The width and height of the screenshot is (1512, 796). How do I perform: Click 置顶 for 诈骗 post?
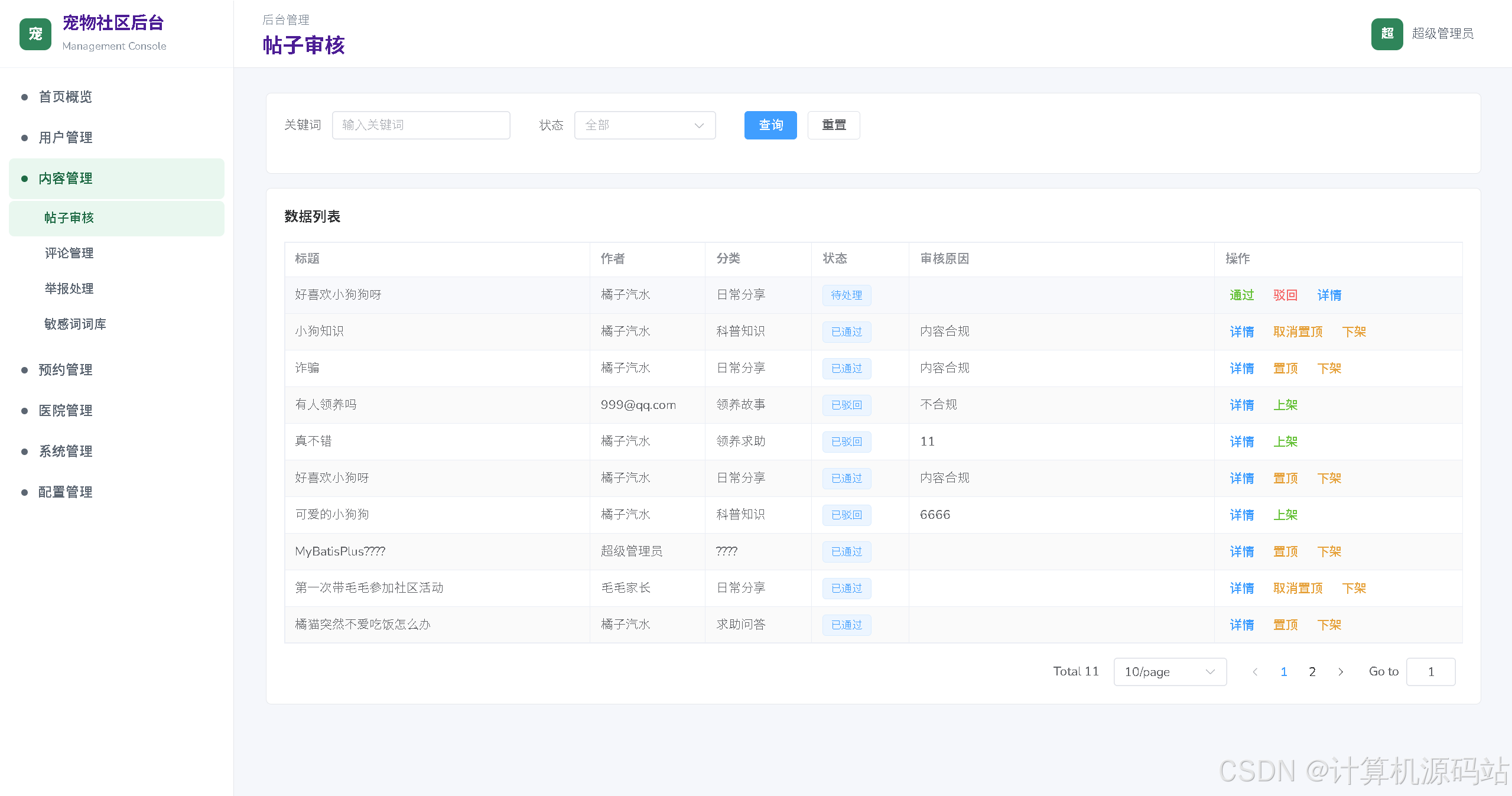1285,369
